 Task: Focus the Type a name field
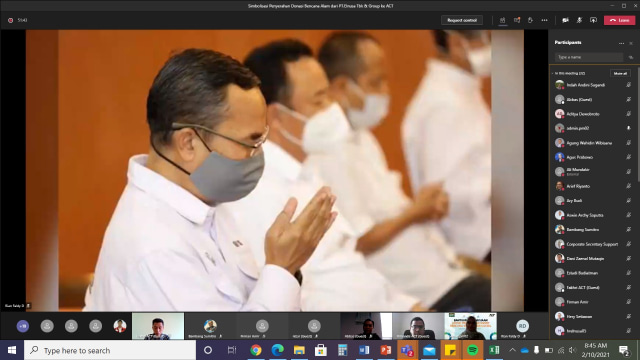589,57
